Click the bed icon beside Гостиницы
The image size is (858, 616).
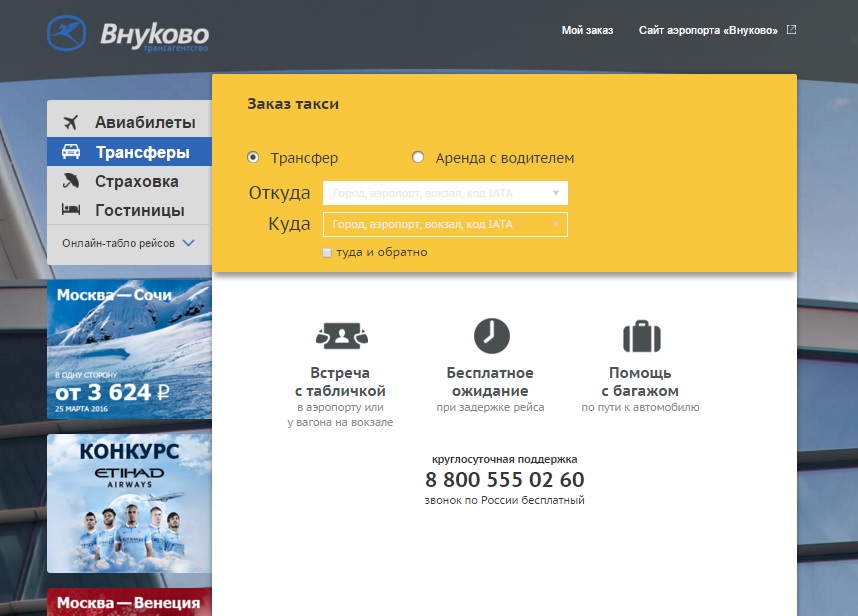tap(71, 210)
